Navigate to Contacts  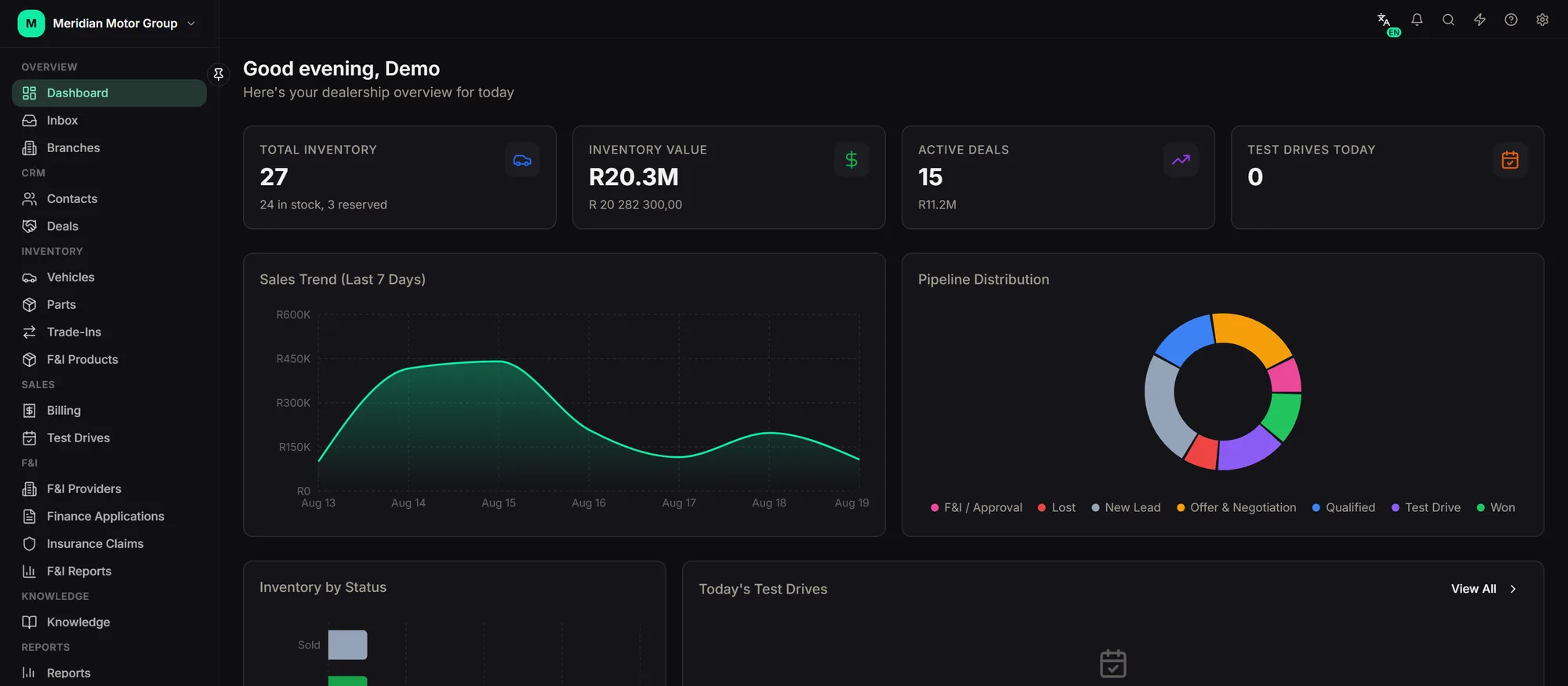click(x=109, y=198)
